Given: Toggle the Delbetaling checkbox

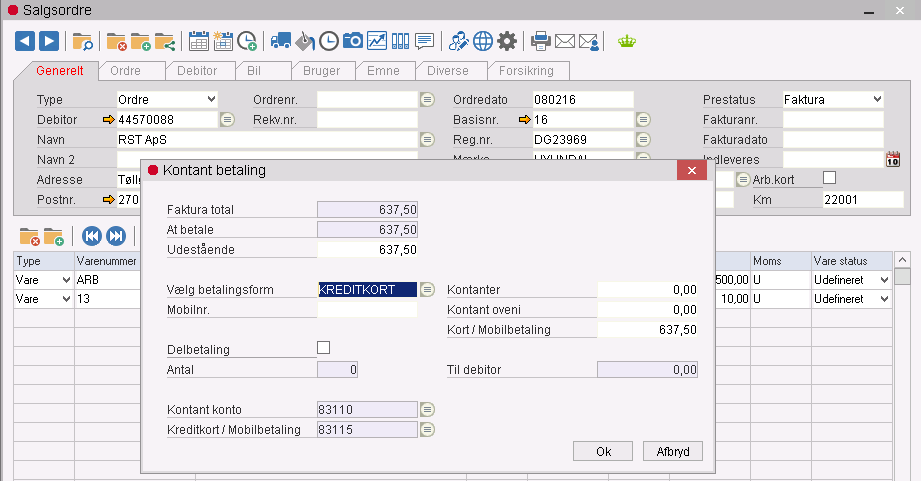Looking at the screenshot, I should point(324,348).
